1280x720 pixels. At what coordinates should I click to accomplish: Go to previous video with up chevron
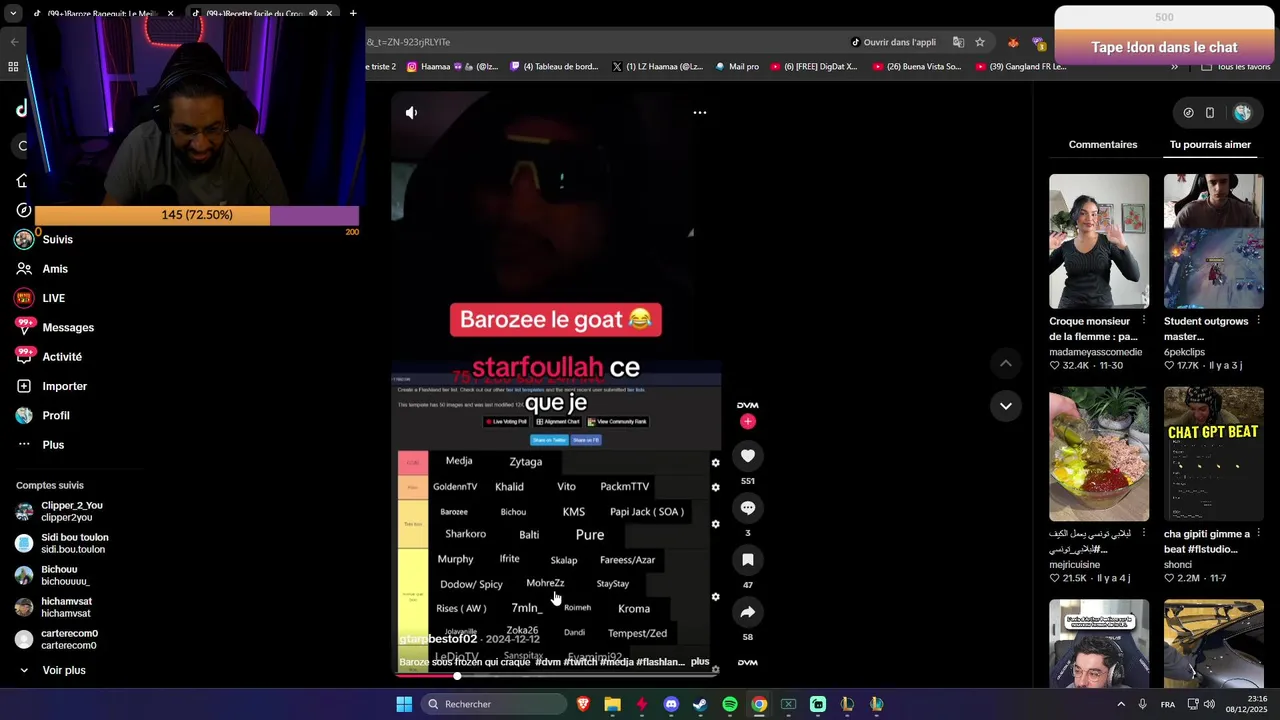pos(1006,363)
